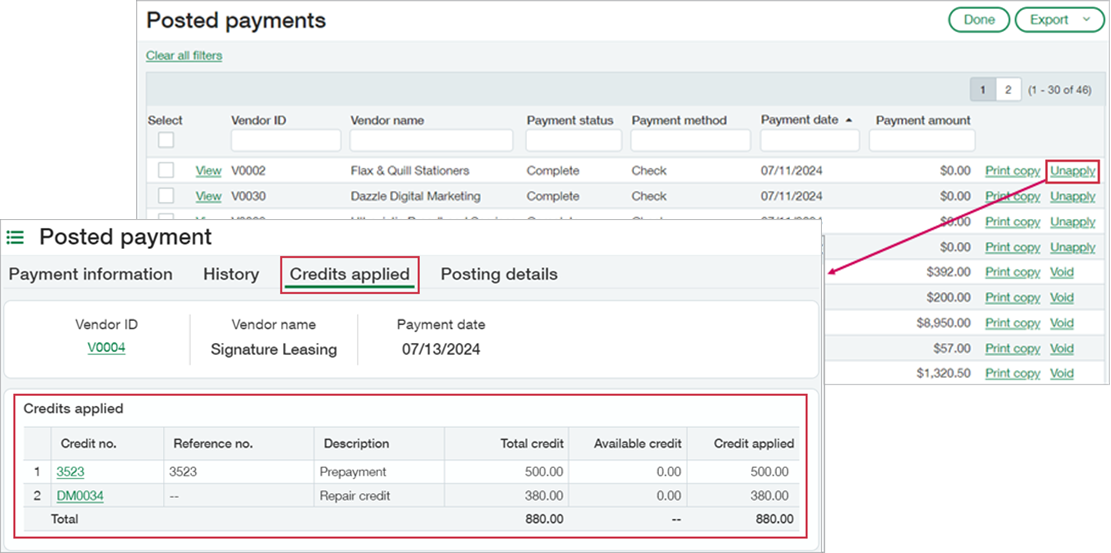The width and height of the screenshot is (1111, 553).
Task: Open the Posted payment hamburger menu icon
Action: (x=15, y=237)
